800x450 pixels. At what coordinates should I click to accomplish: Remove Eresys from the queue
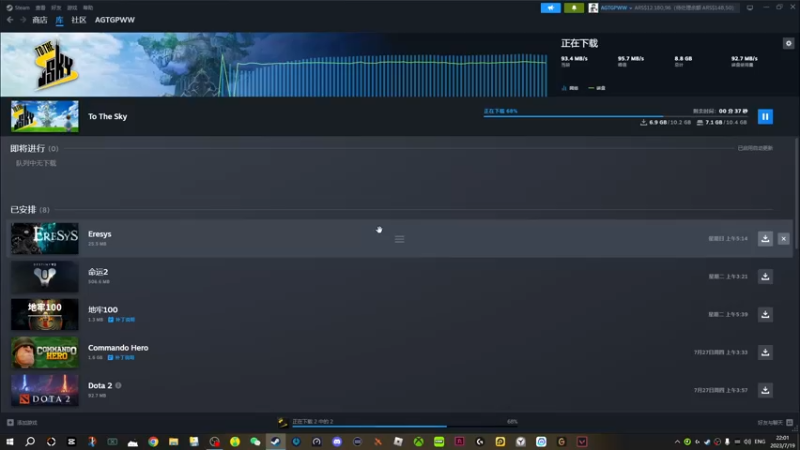pyautogui.click(x=784, y=238)
